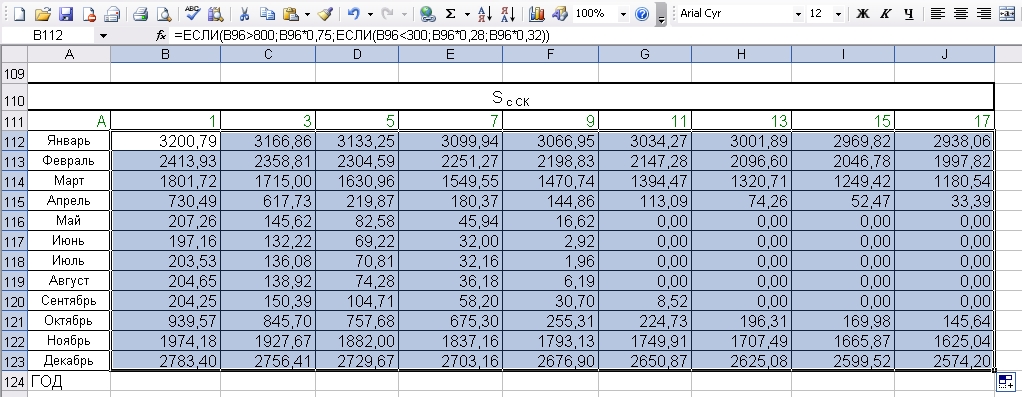Open the Arial Cyr font dropdown

pyautogui.click(x=798, y=14)
